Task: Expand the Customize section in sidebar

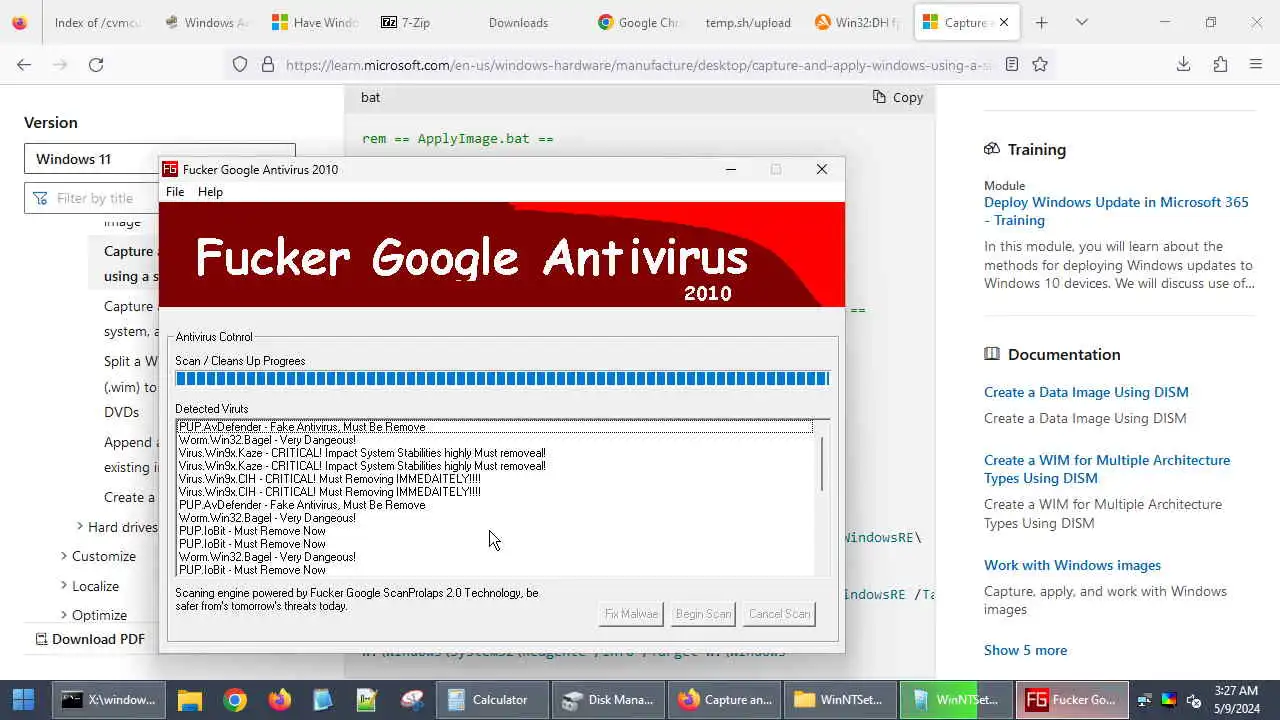Action: tap(64, 556)
